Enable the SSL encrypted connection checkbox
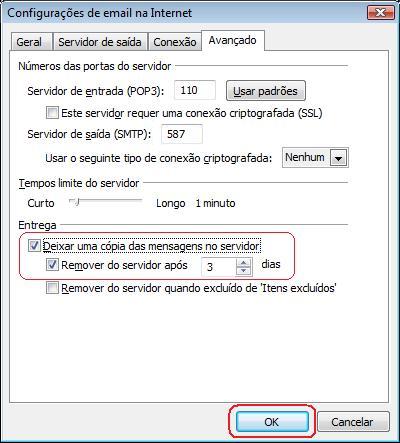Viewport: 400px width, 443px height. click(52, 113)
